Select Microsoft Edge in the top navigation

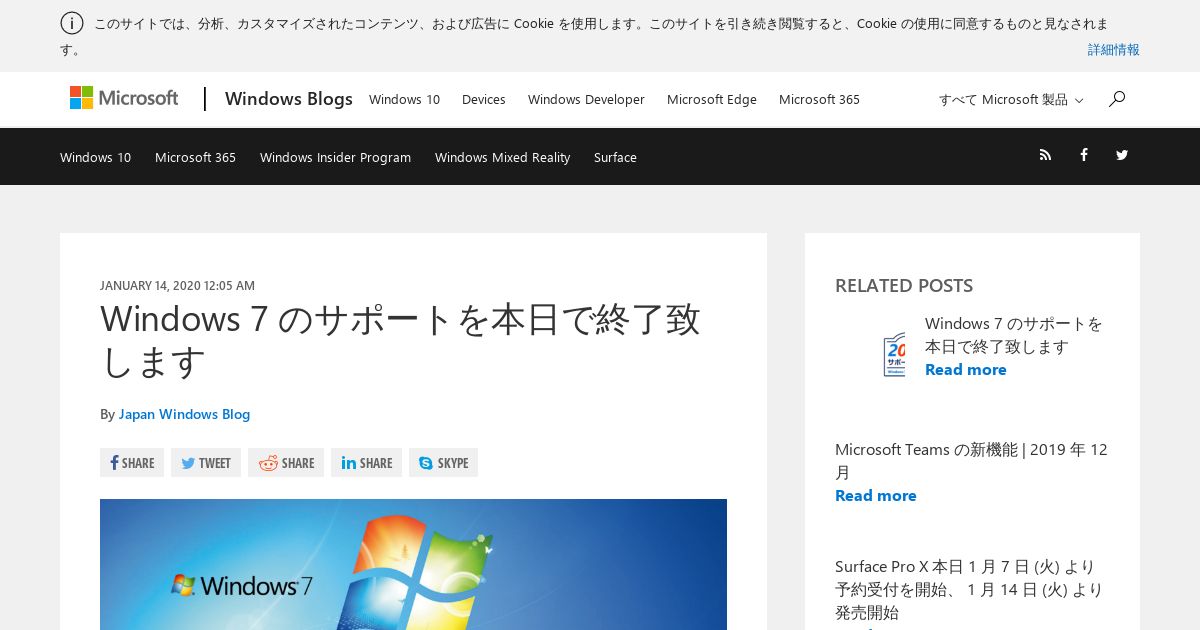(x=712, y=99)
